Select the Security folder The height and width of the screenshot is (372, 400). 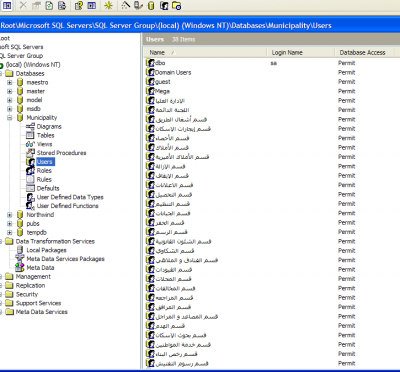(27, 294)
